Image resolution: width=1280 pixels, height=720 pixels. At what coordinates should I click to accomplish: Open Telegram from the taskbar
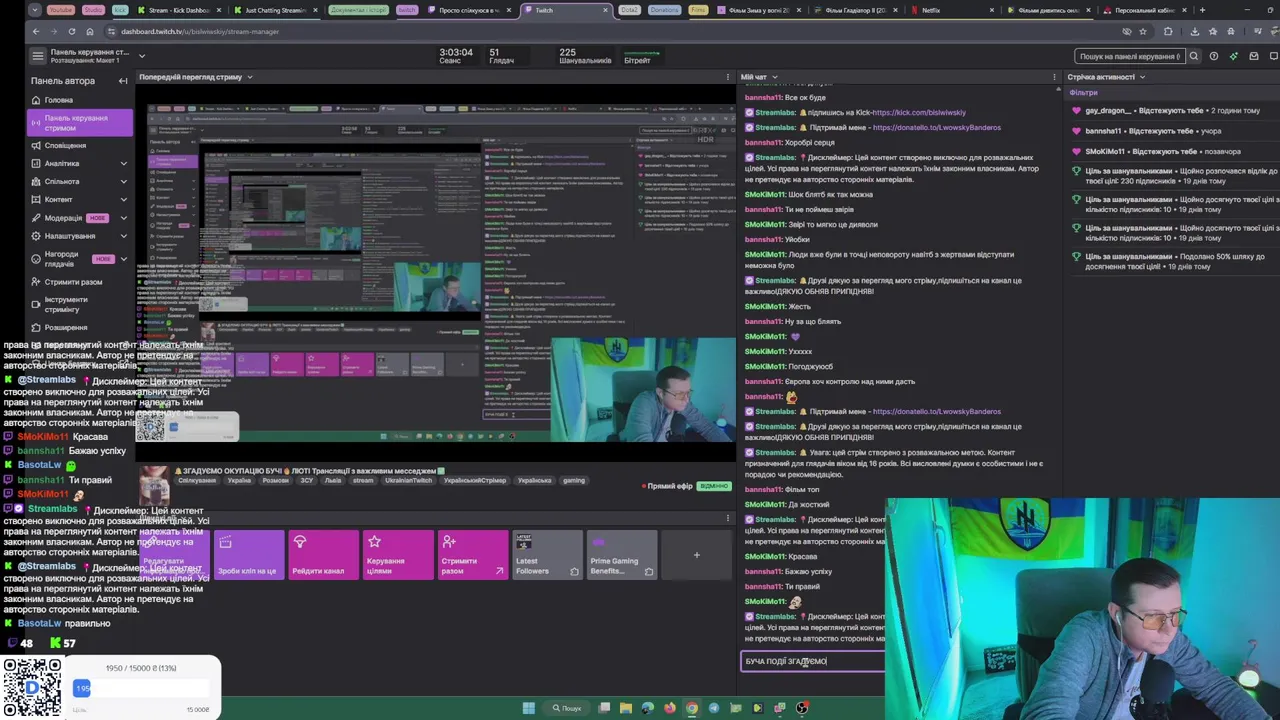coord(714,708)
